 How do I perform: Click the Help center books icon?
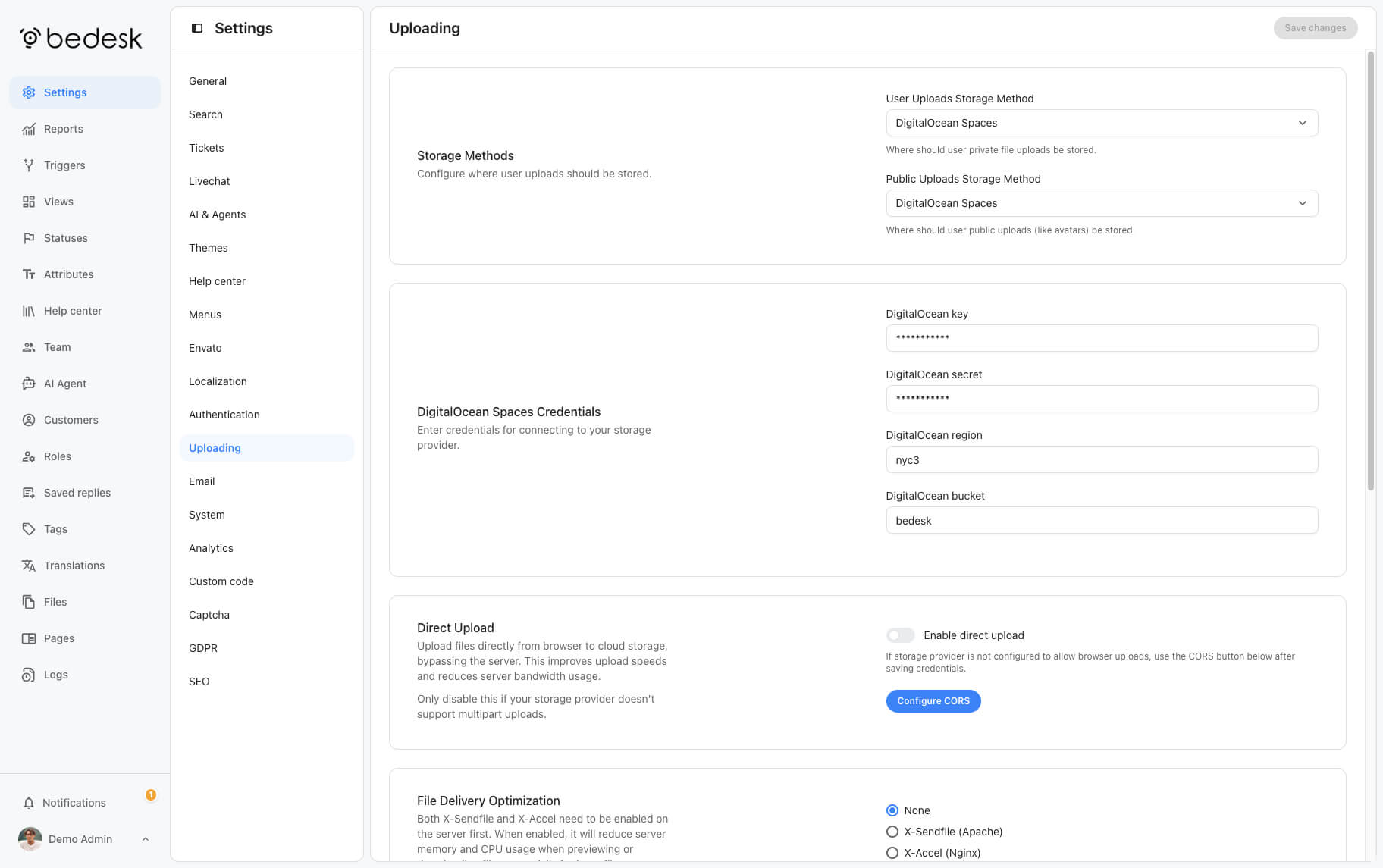(29, 311)
